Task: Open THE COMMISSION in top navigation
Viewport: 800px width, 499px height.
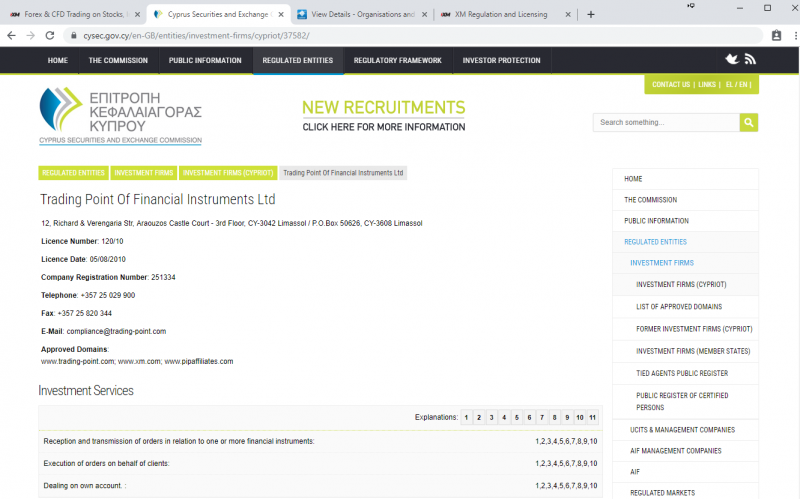Action: point(118,60)
